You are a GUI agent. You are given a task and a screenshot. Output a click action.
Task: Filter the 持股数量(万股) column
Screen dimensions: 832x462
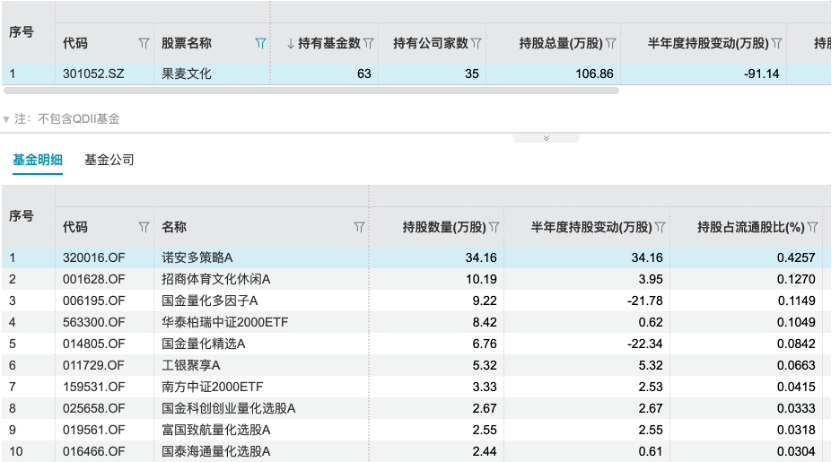tap(494, 227)
